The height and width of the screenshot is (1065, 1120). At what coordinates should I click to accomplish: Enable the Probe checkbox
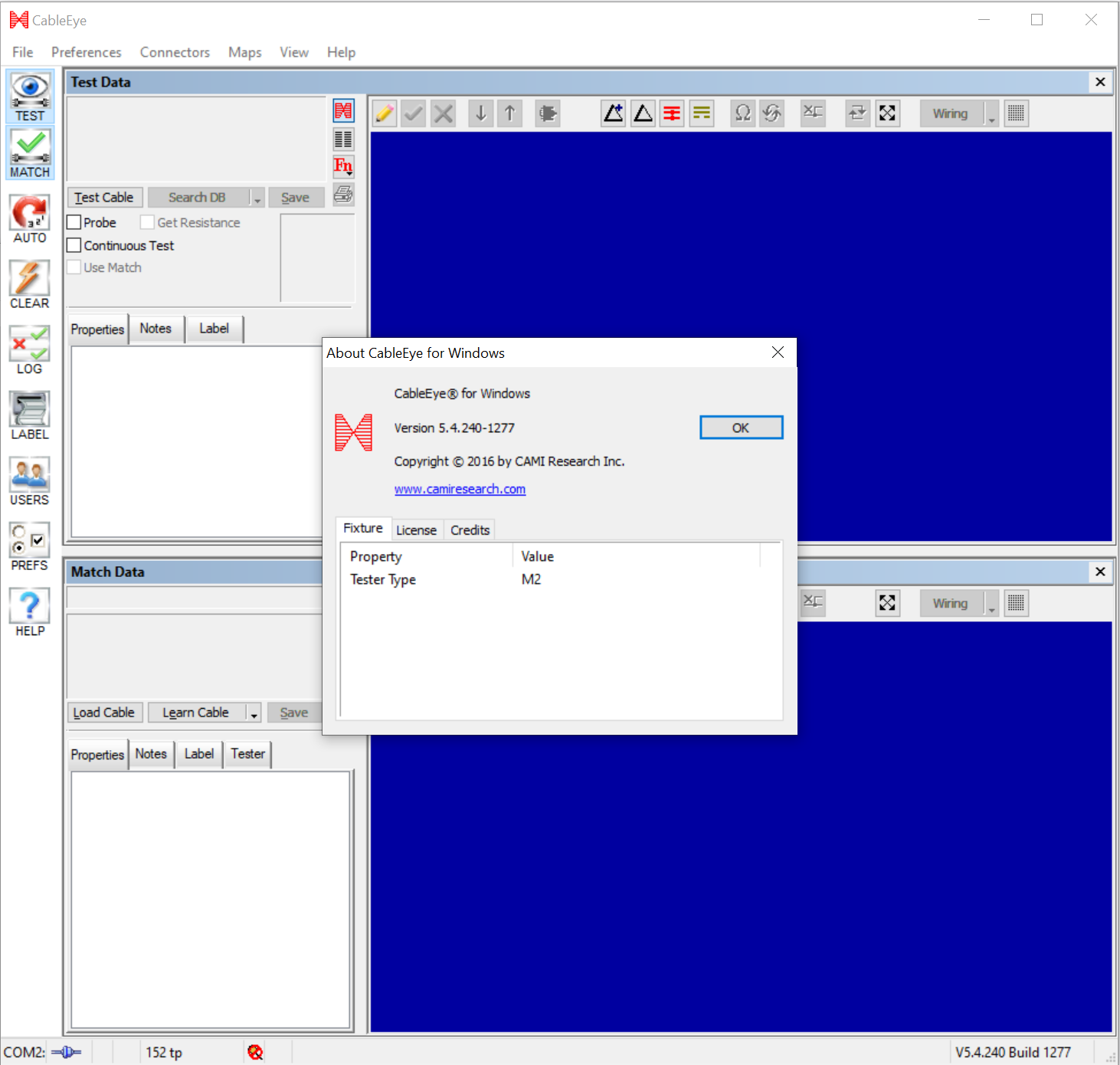click(74, 222)
